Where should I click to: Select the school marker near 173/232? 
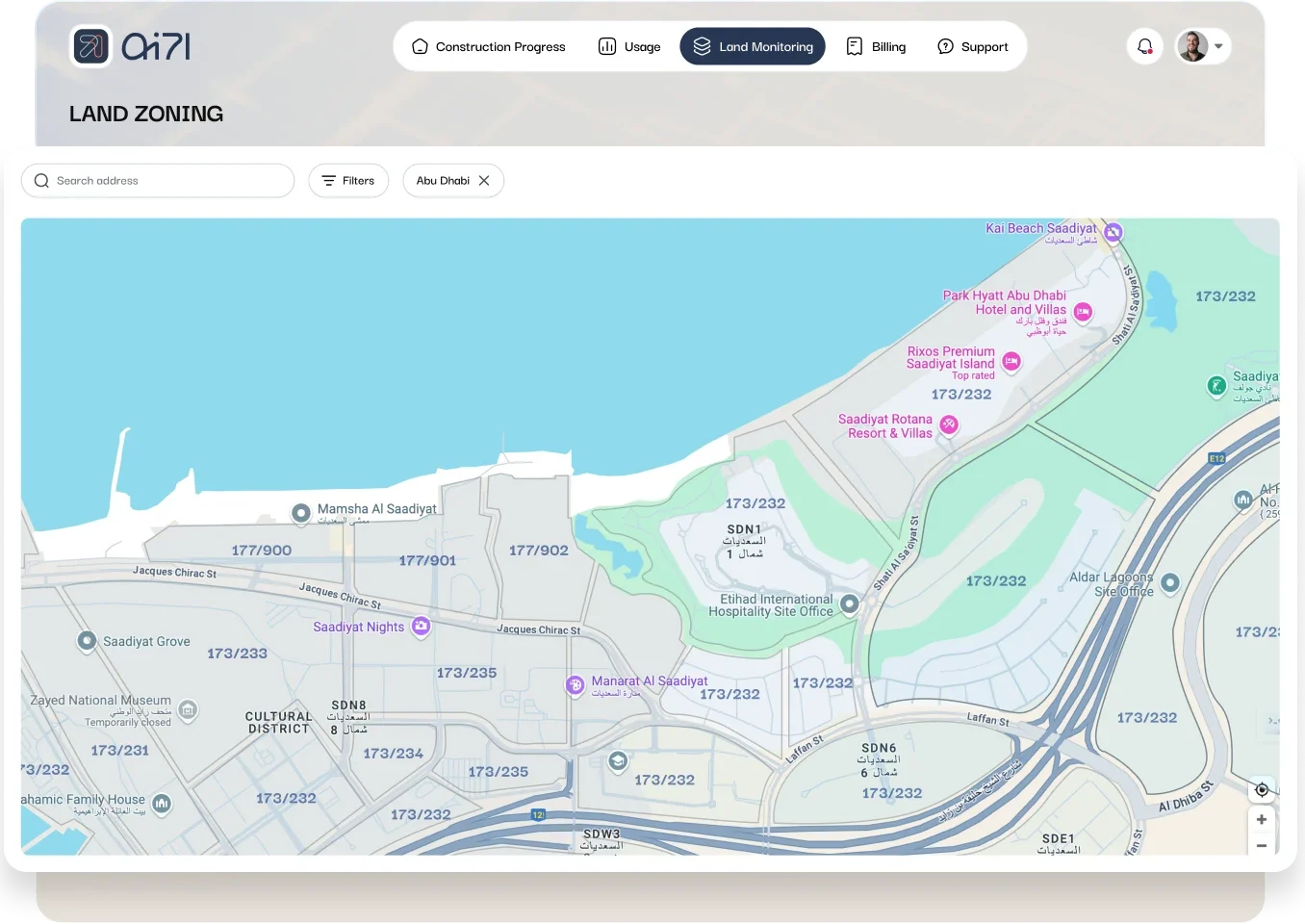coord(618,761)
